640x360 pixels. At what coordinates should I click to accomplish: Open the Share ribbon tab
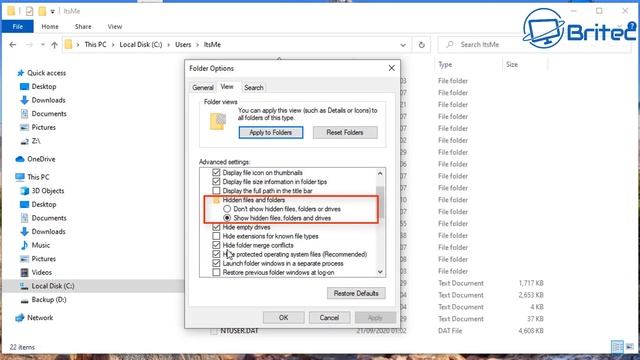pos(83,27)
